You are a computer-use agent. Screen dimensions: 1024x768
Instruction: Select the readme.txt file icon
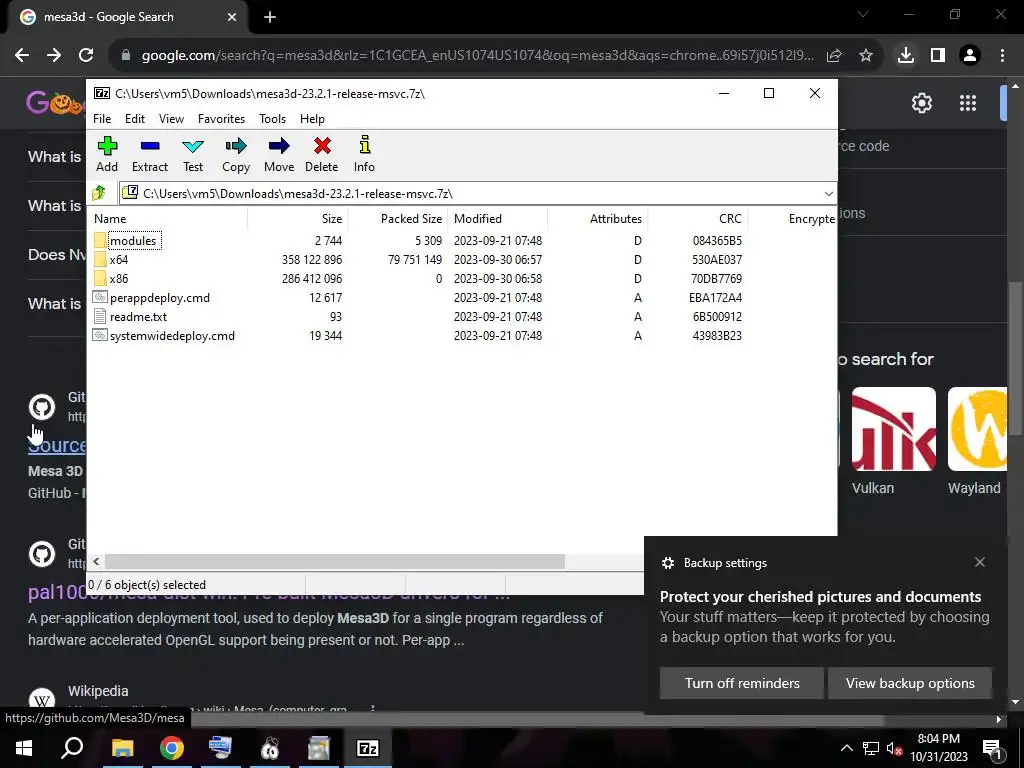pos(100,316)
